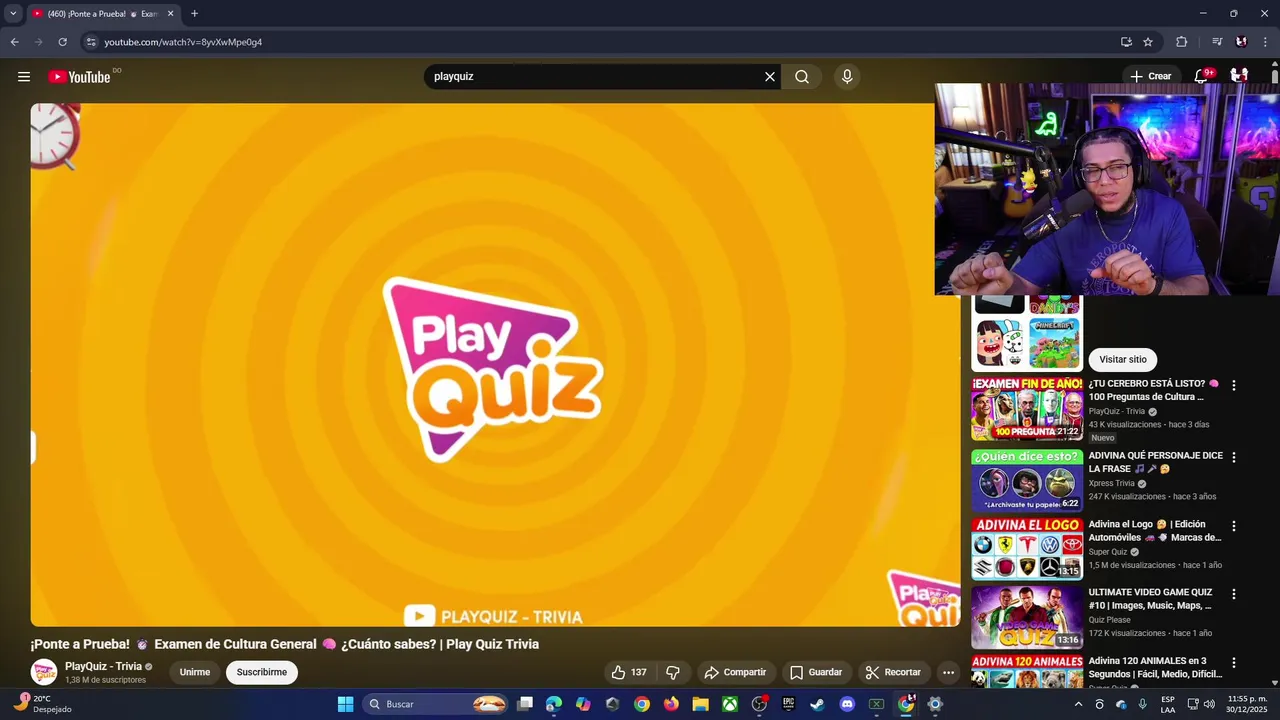Click taskbar Buscar search box
The width and height of the screenshot is (1280, 720).
[x=436, y=704]
